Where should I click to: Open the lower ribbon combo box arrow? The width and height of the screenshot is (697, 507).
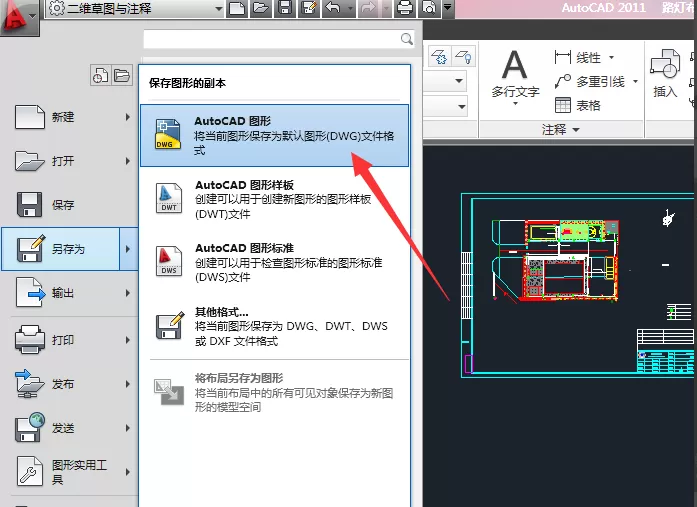click(x=461, y=107)
